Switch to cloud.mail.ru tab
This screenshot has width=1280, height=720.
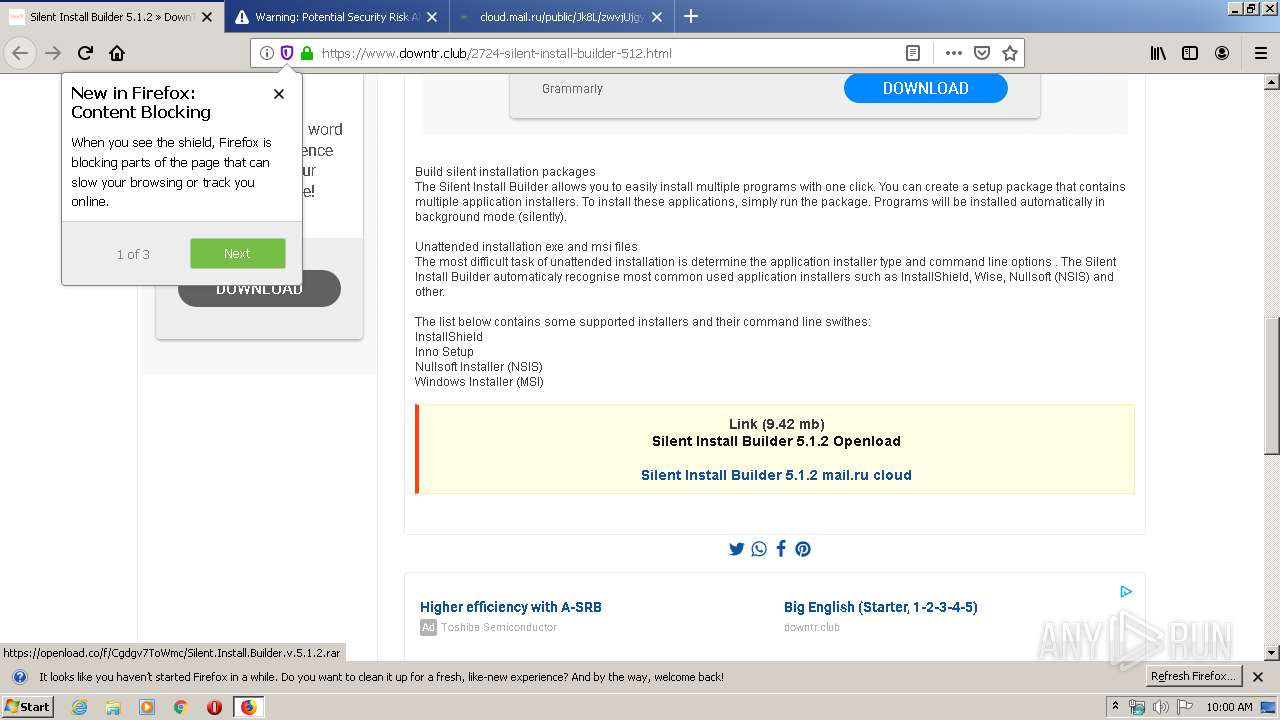[x=560, y=17]
